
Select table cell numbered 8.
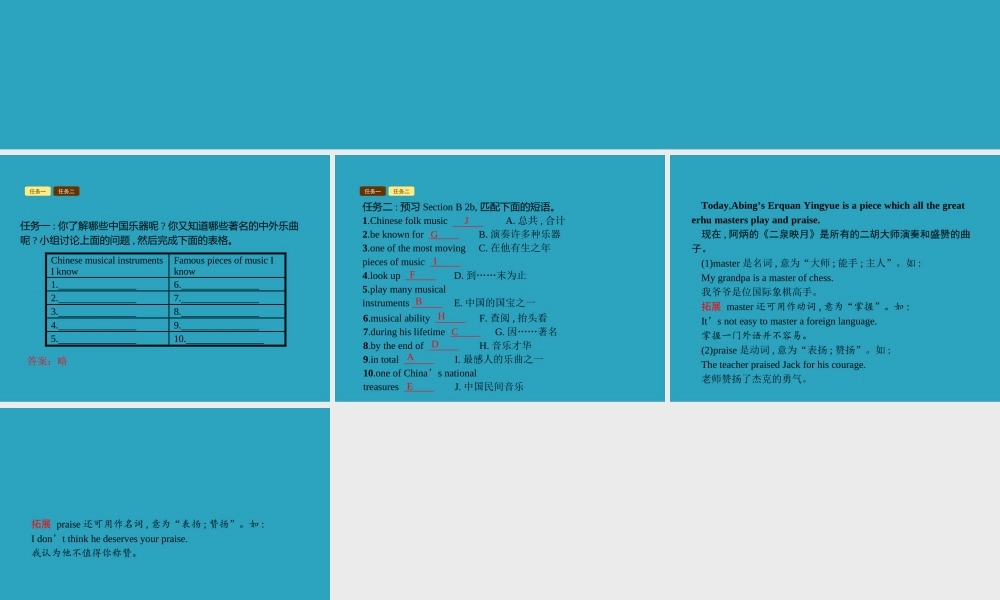tap(227, 311)
